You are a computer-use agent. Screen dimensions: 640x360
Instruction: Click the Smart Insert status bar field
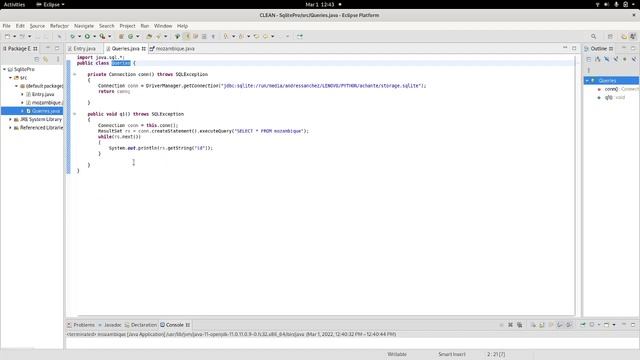coord(452,354)
